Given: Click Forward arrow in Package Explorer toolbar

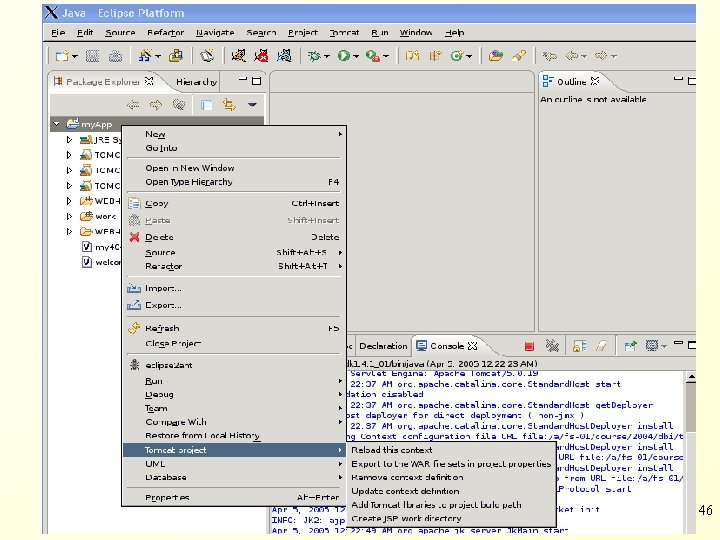Looking at the screenshot, I should 156,105.
